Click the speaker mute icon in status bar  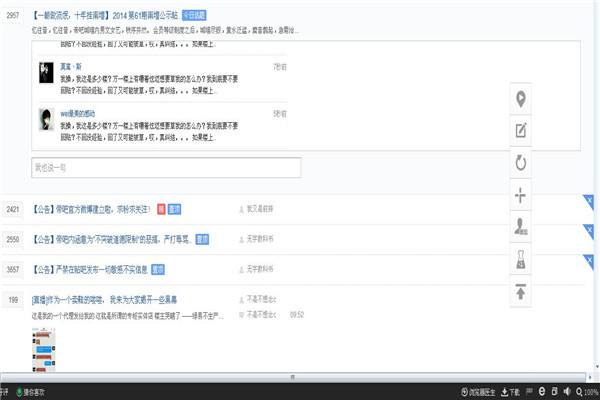pyautogui.click(x=567, y=391)
